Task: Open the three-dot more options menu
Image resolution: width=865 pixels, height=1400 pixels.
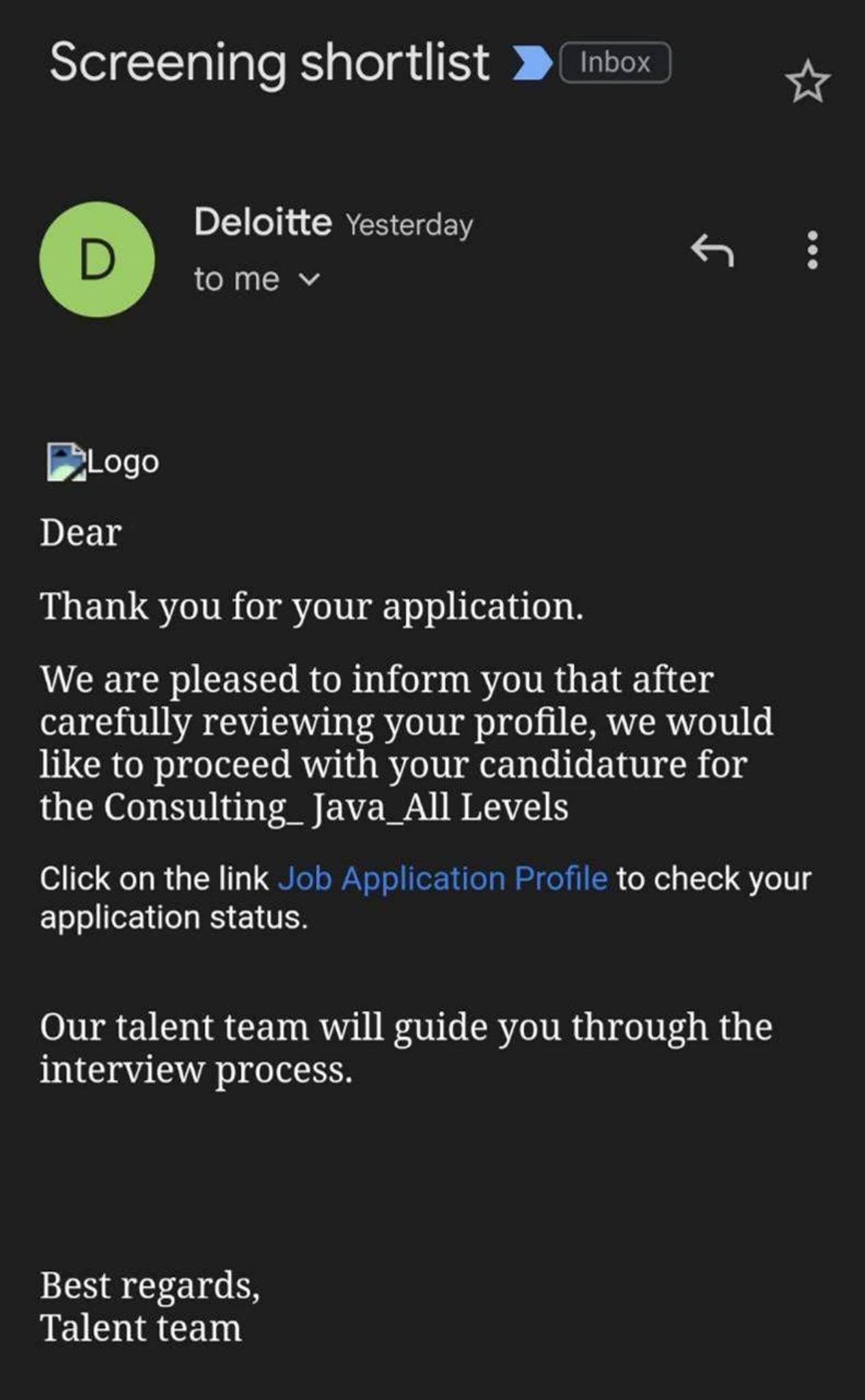Action: [812, 250]
